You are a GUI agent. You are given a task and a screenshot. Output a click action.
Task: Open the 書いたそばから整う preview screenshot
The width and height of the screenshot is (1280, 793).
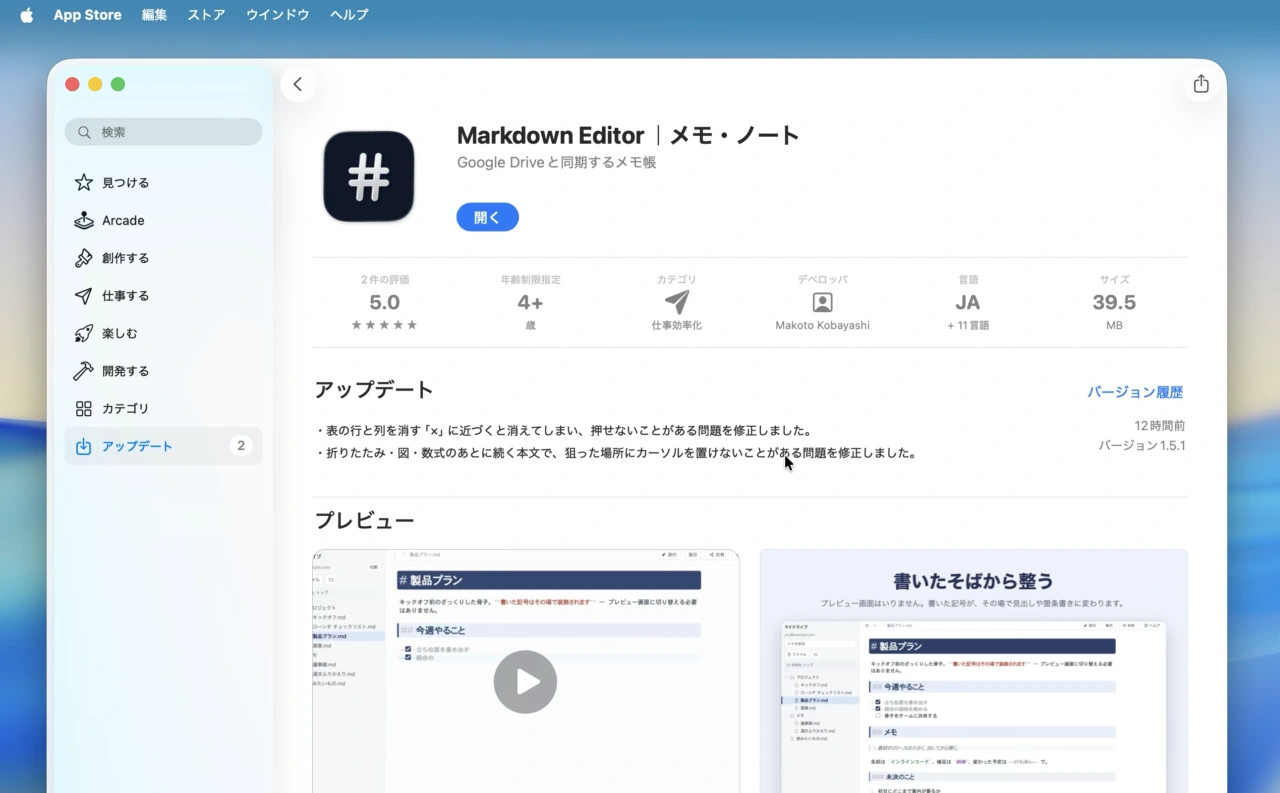[973, 671]
